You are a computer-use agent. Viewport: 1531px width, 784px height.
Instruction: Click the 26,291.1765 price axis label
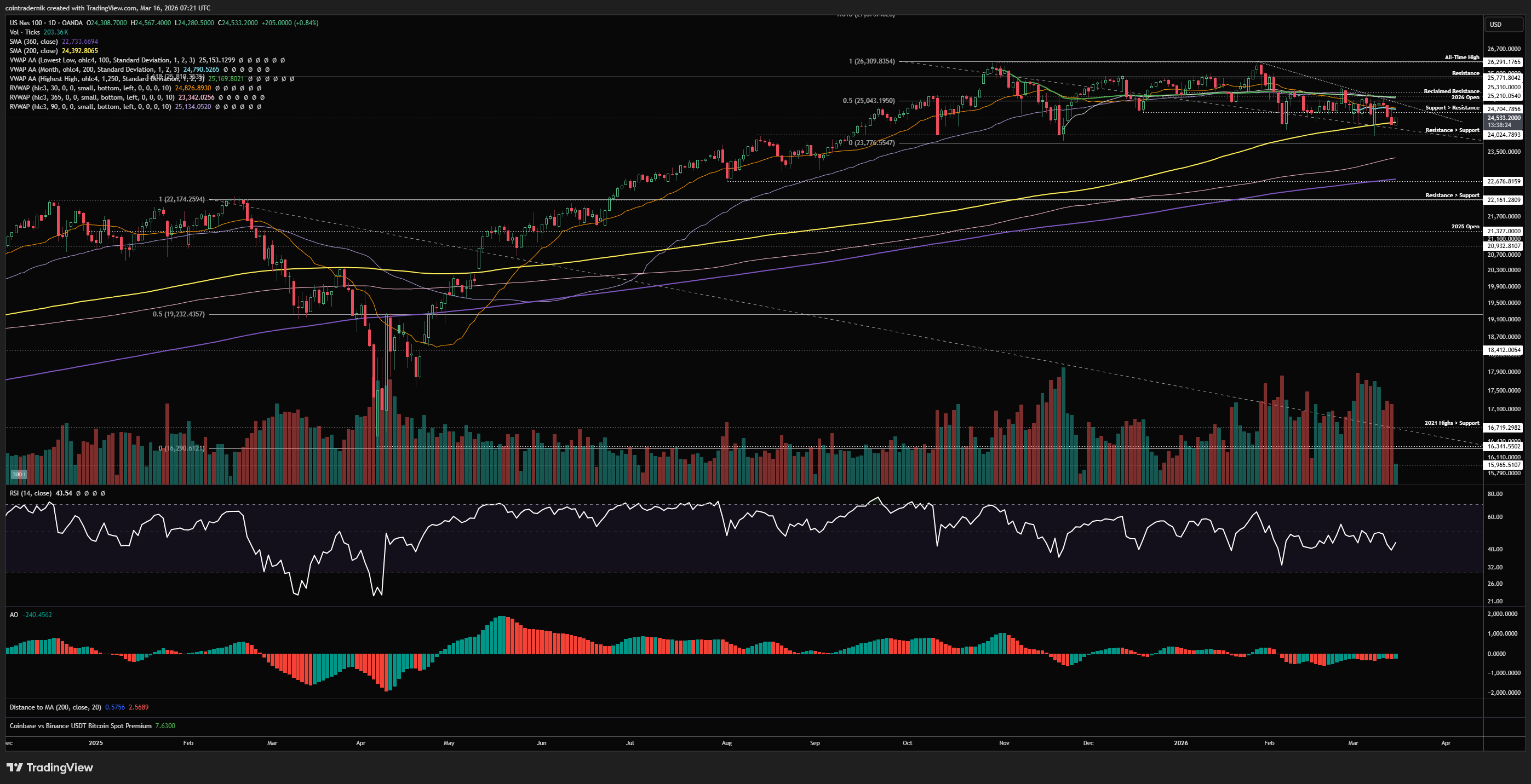tap(1504, 62)
